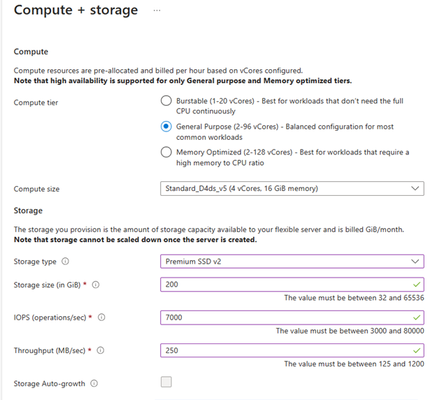Click the green checkmark in Throughput field
The width and height of the screenshot is (430, 400).
point(416,350)
